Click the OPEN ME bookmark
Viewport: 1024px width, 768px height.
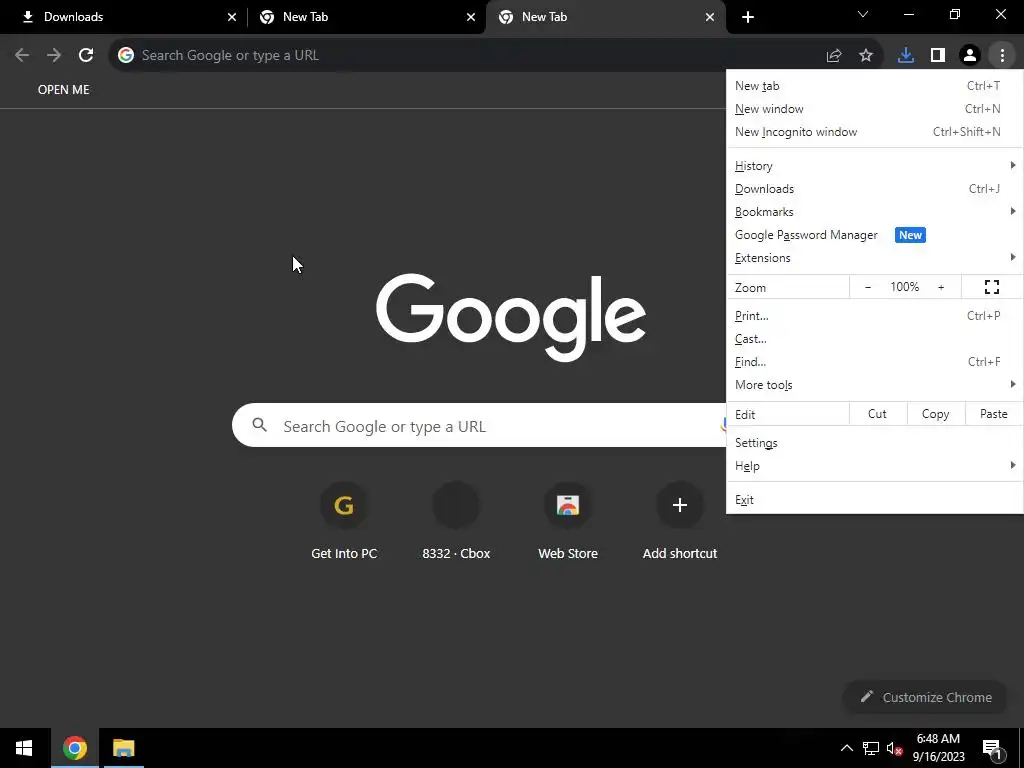[63, 90]
